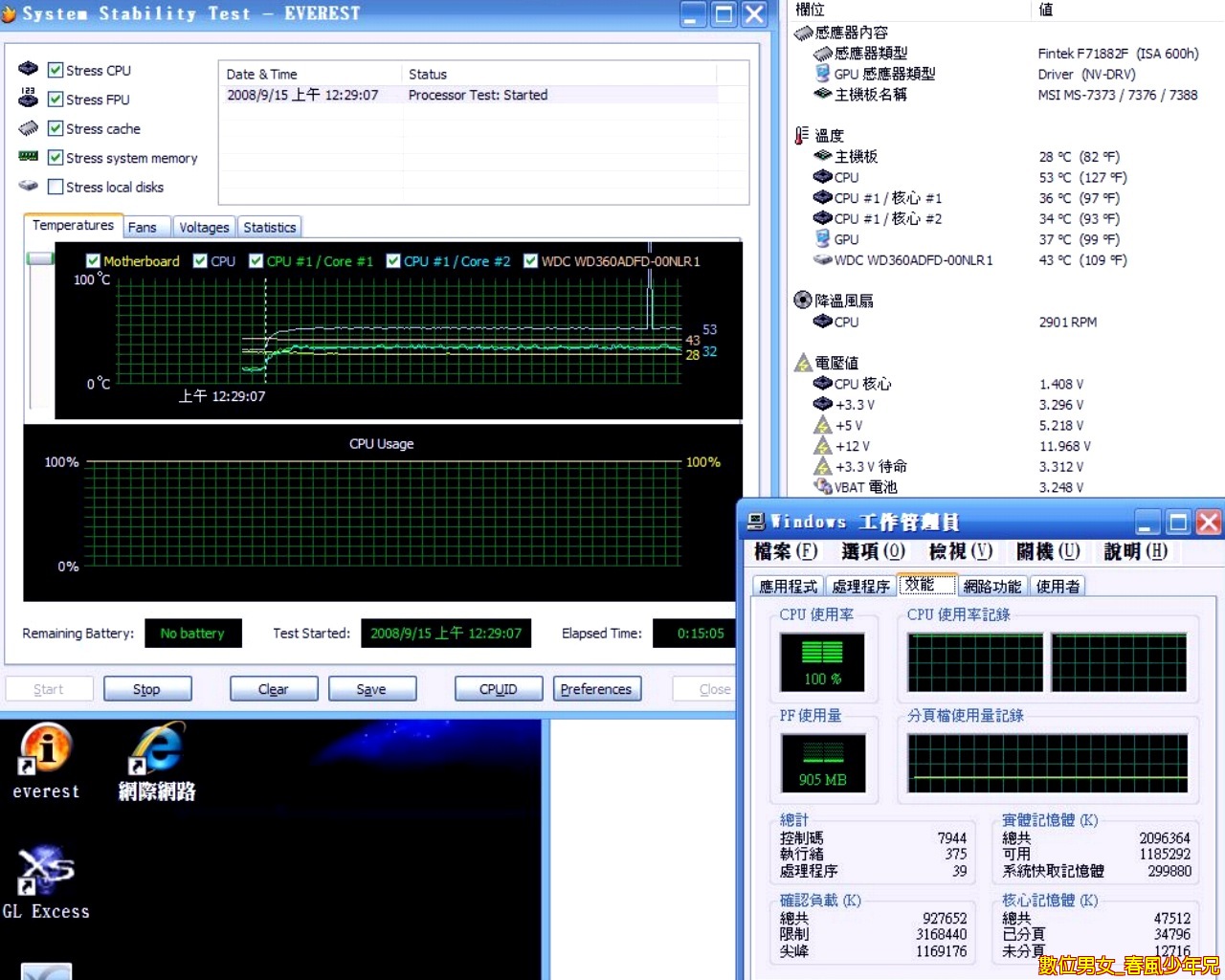Click the CPU 53 °C temperature row icon
The image size is (1225, 980).
tap(823, 177)
